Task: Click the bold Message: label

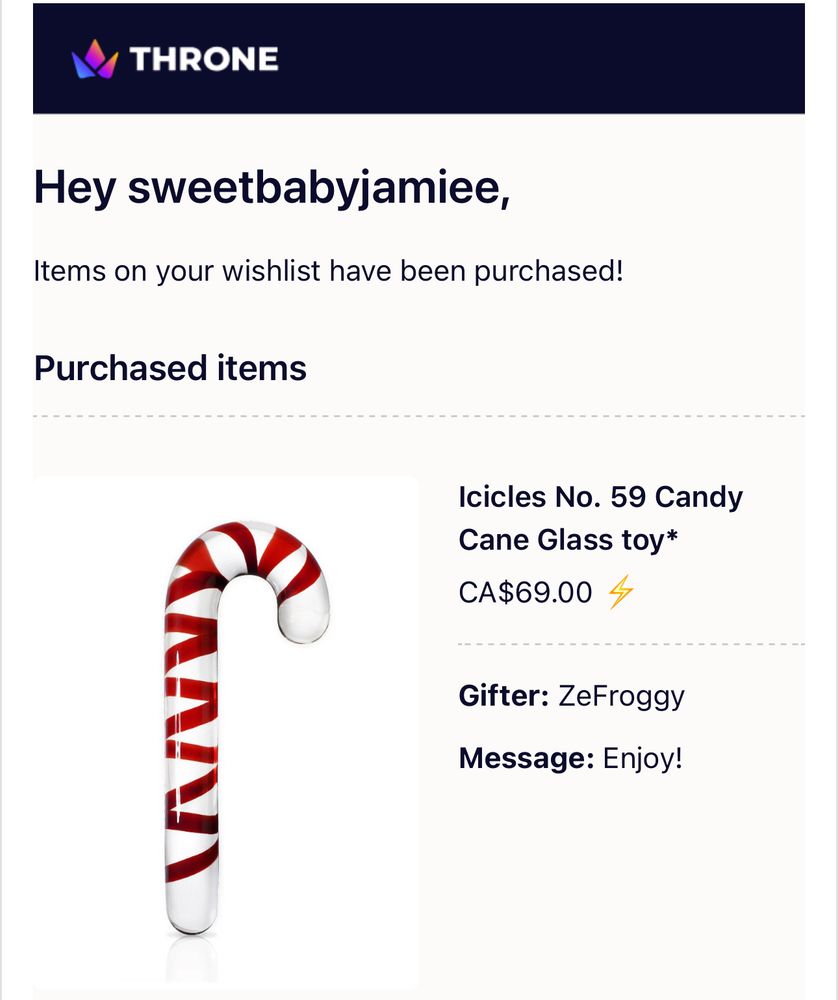Action: click(x=527, y=758)
